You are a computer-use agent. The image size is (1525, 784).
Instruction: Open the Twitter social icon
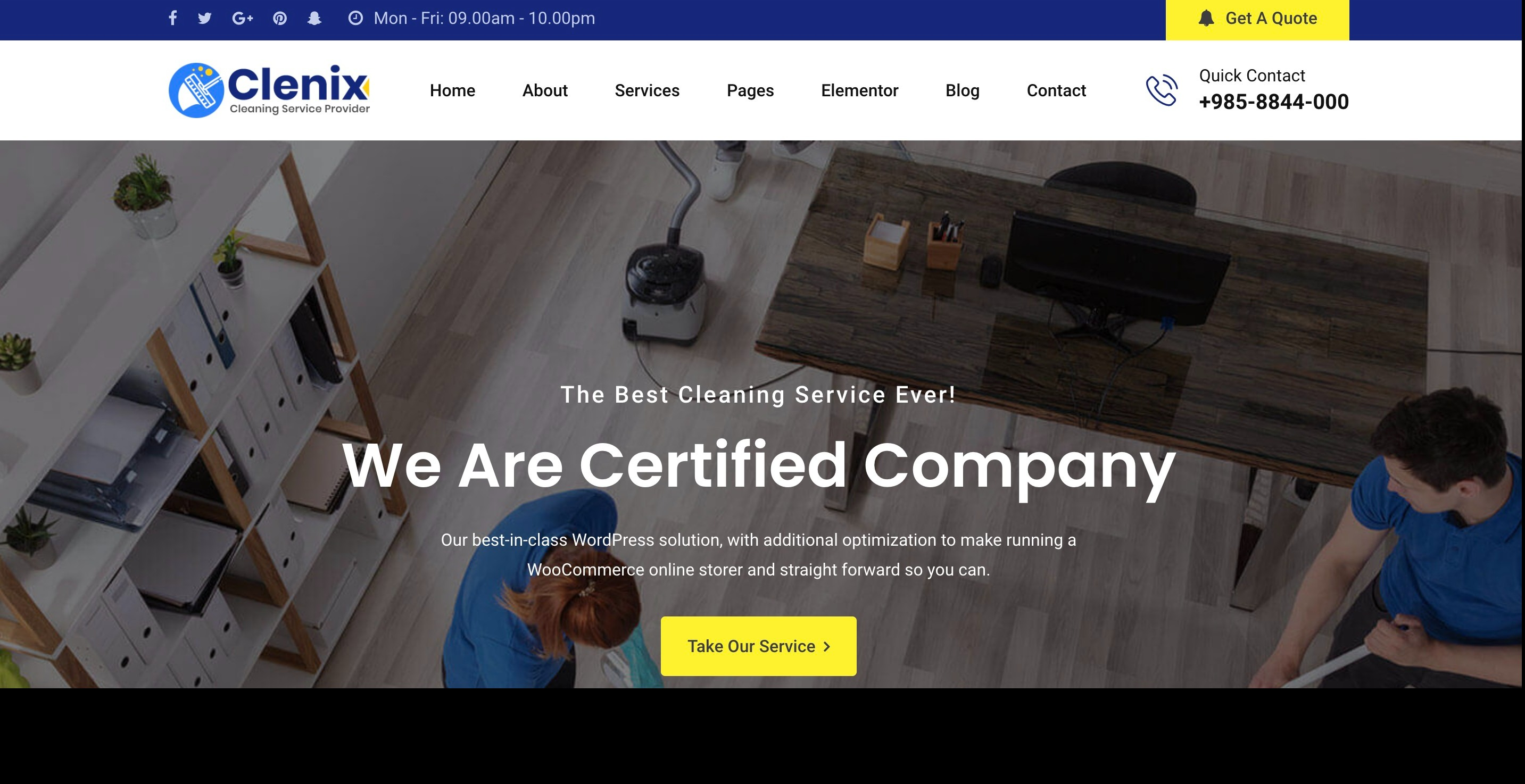point(205,18)
